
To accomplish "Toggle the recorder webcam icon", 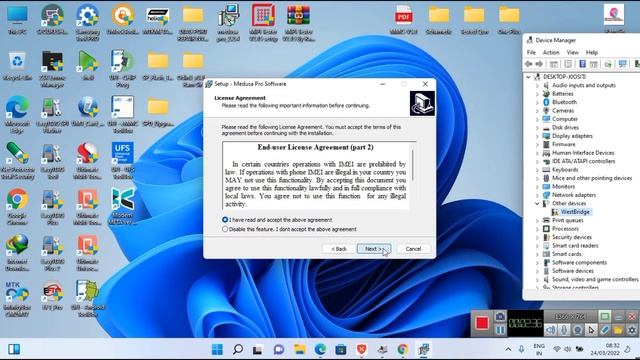I will pyautogui.click(x=578, y=329).
